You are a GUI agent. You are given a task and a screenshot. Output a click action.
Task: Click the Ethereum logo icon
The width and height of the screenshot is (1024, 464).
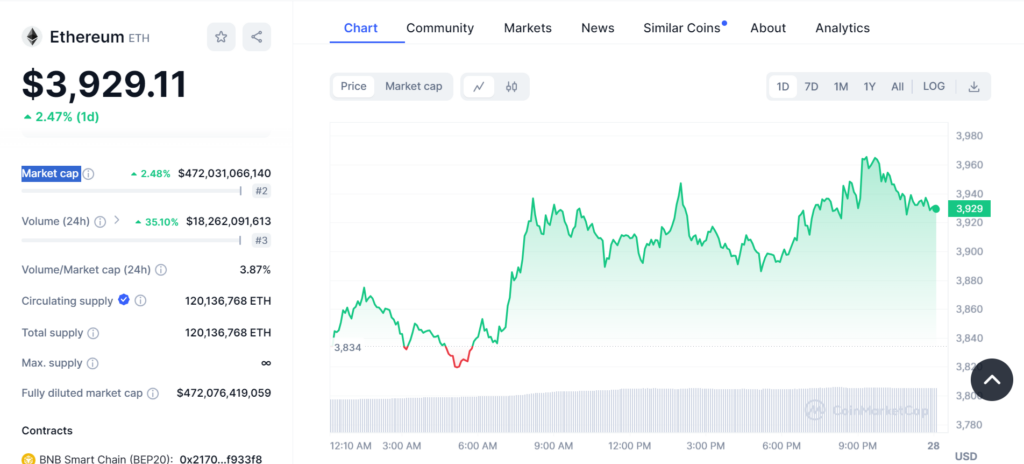[x=31, y=37]
